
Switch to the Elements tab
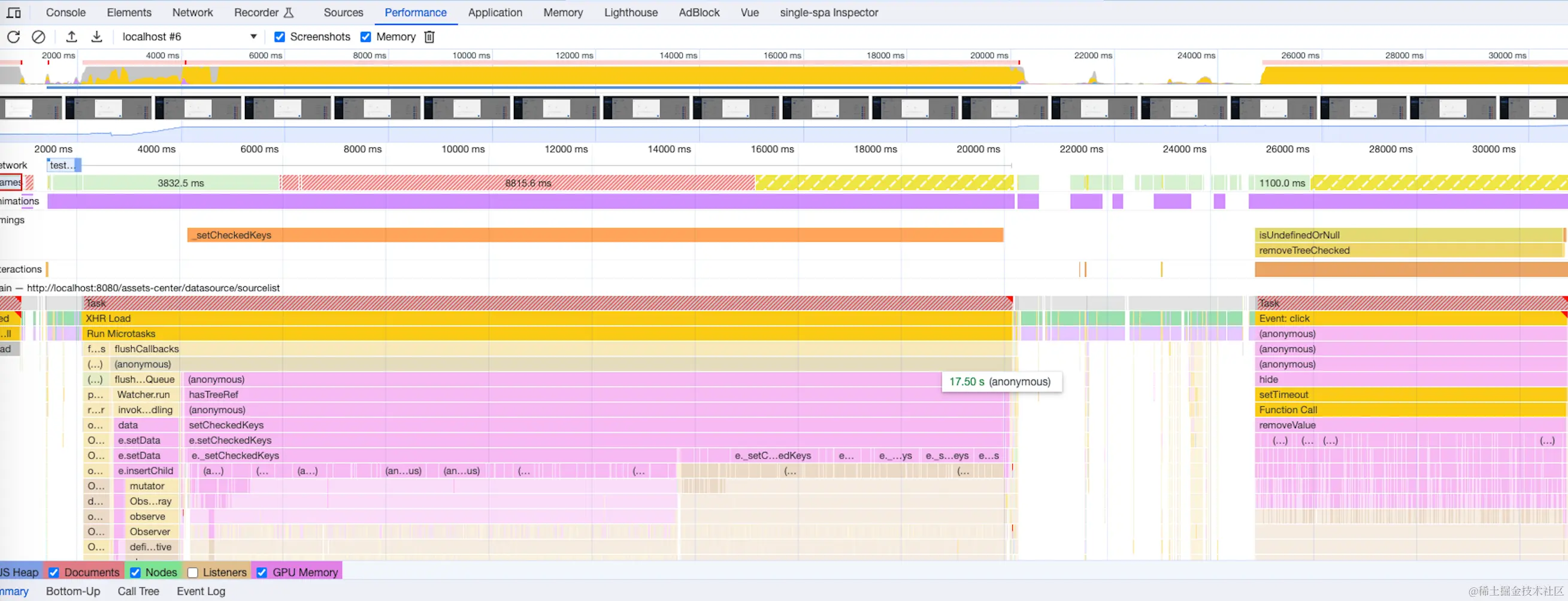tap(129, 12)
